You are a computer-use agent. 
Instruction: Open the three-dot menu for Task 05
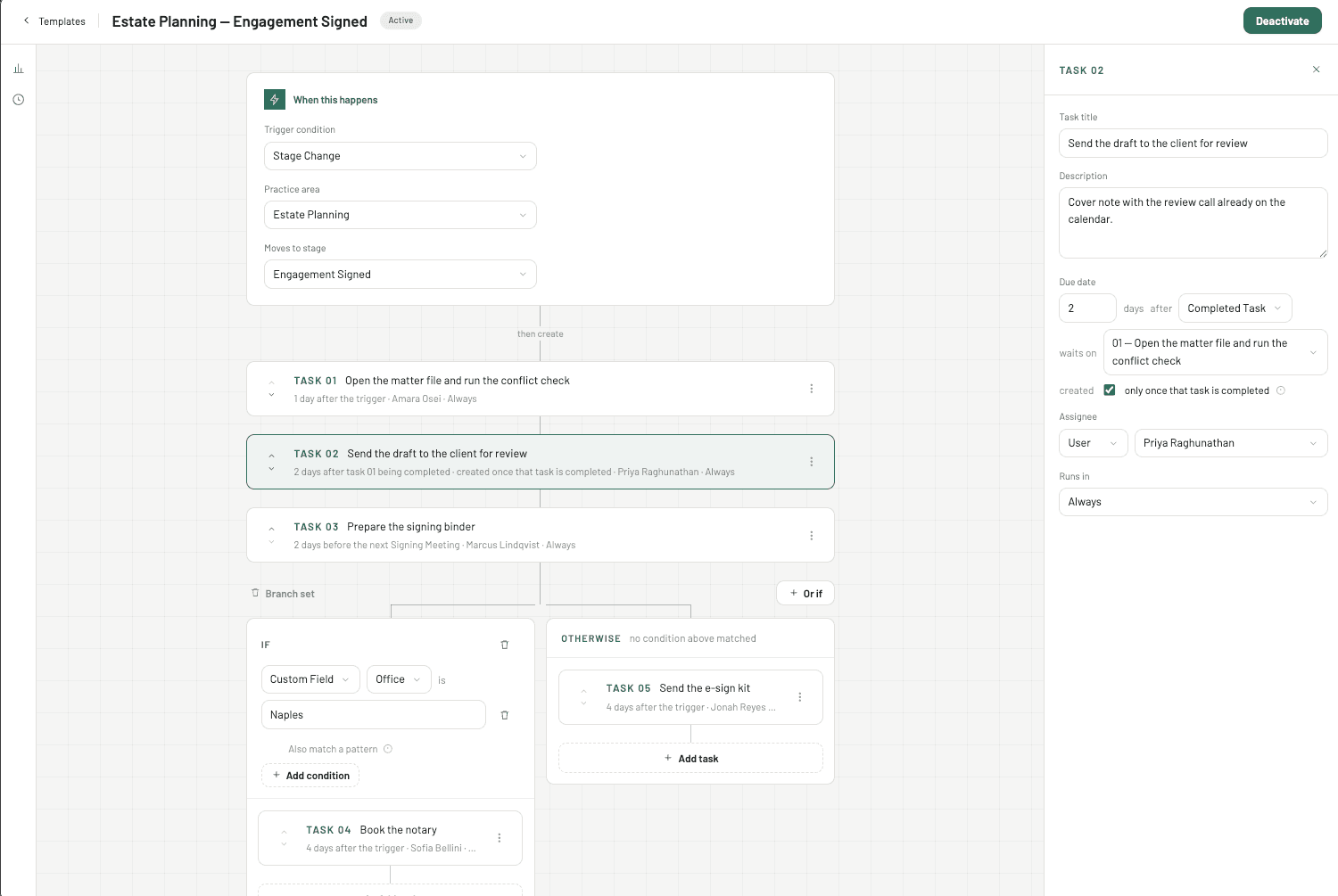799,697
